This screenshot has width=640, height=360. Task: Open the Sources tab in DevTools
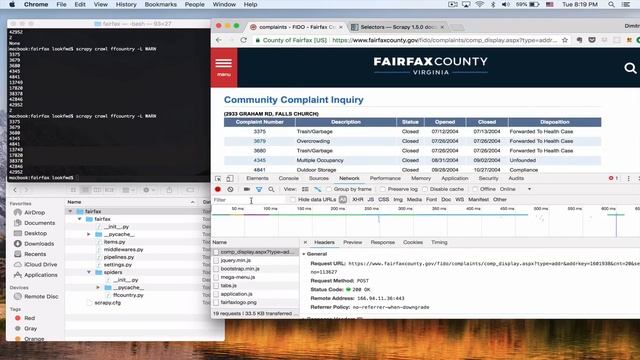(319, 178)
